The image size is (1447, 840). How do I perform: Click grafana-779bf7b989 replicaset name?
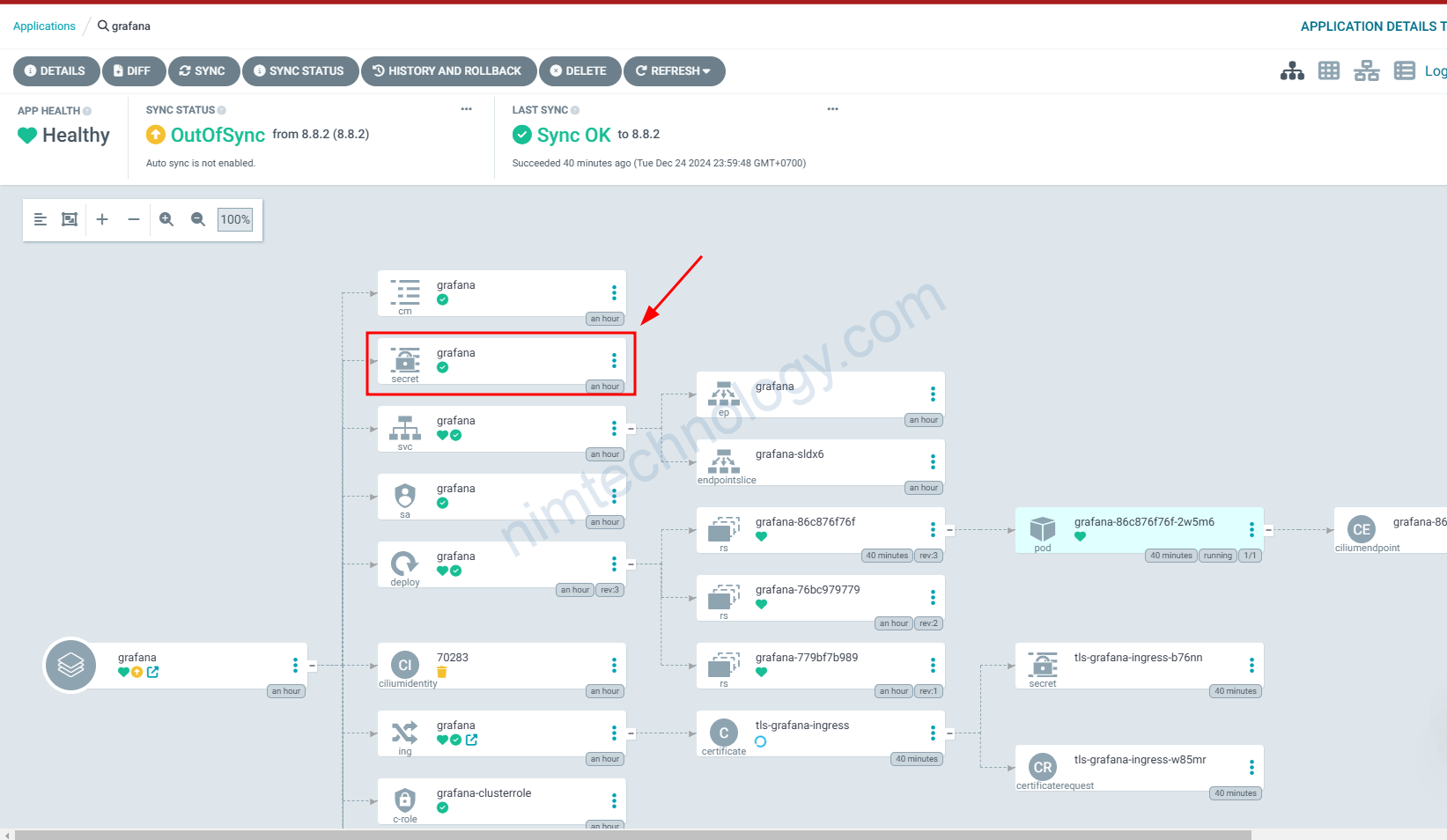click(x=807, y=658)
